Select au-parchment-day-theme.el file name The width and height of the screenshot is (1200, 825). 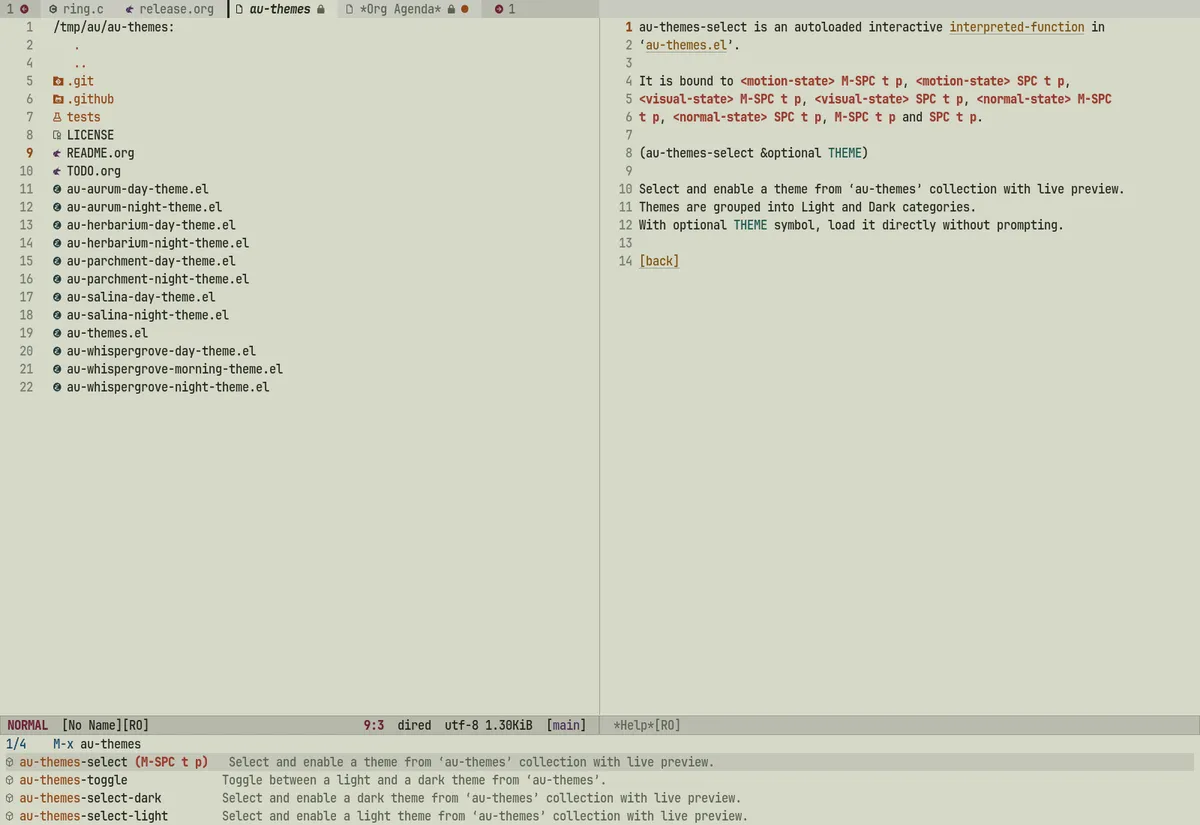click(151, 261)
